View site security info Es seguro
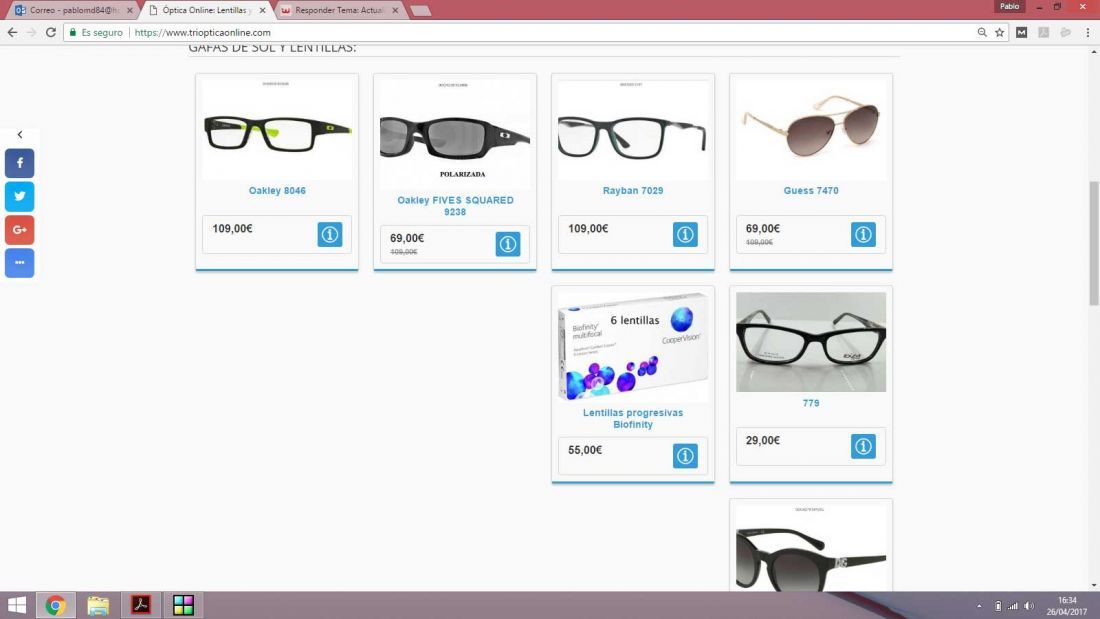 point(96,32)
